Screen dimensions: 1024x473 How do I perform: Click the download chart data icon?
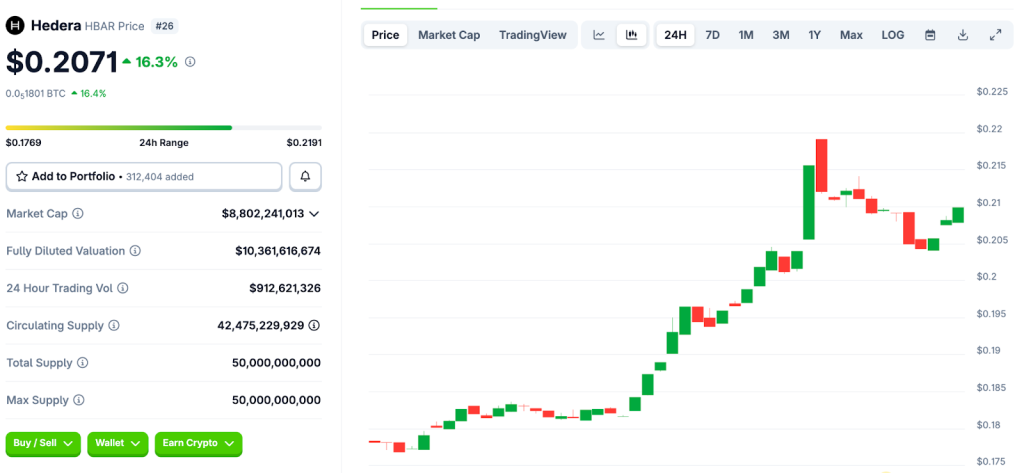(x=963, y=35)
